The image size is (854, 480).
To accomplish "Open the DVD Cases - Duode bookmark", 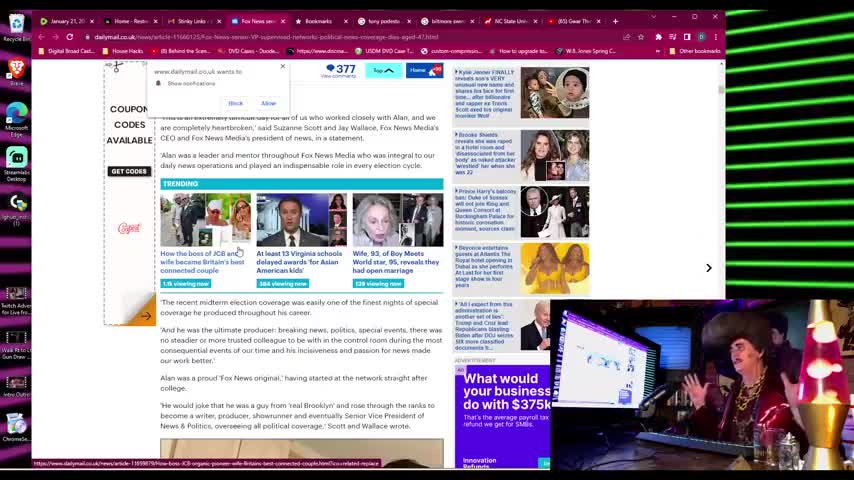I will [248, 51].
